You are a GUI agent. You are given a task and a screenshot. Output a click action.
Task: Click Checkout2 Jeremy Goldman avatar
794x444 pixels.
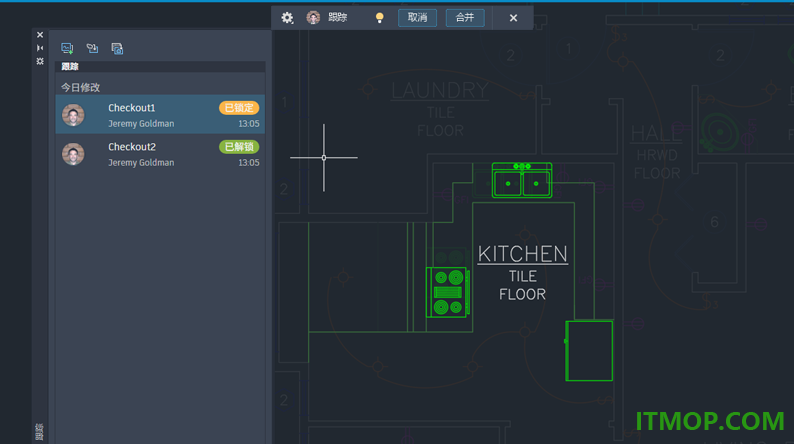(x=73, y=154)
